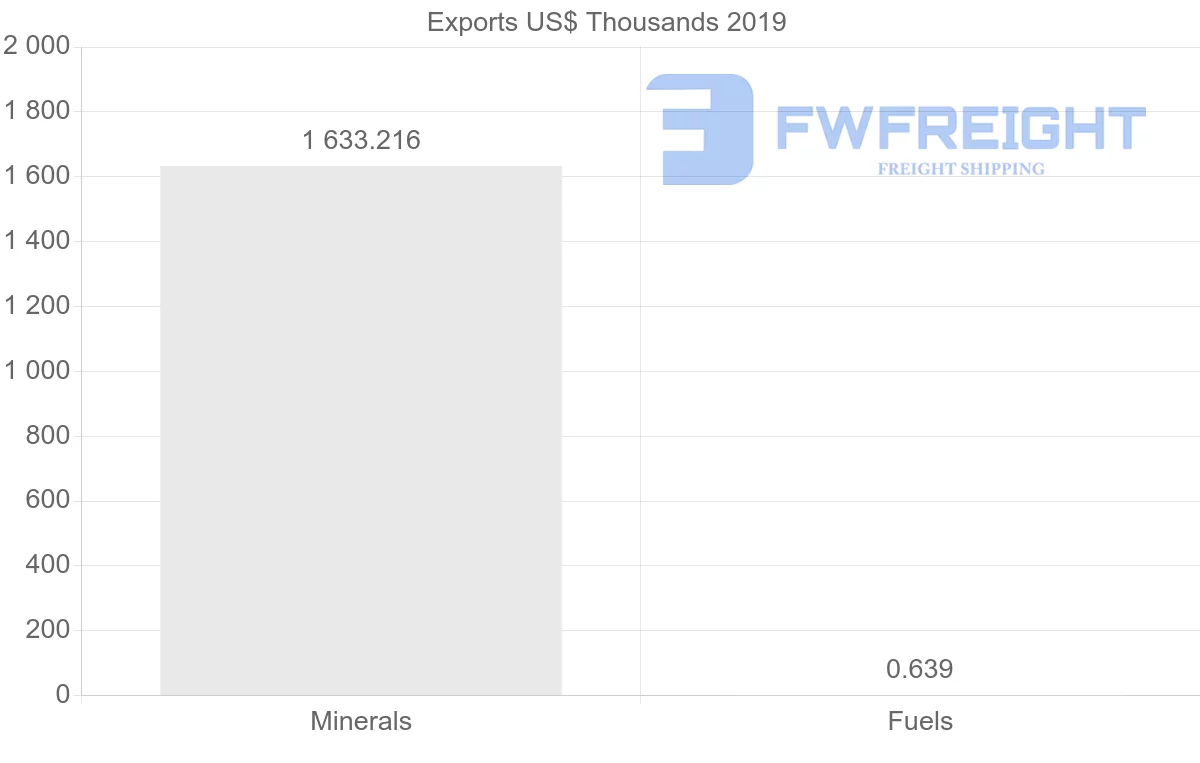The height and width of the screenshot is (763, 1200).
Task: Click the 800 y-axis tick label
Action: click(x=47, y=436)
